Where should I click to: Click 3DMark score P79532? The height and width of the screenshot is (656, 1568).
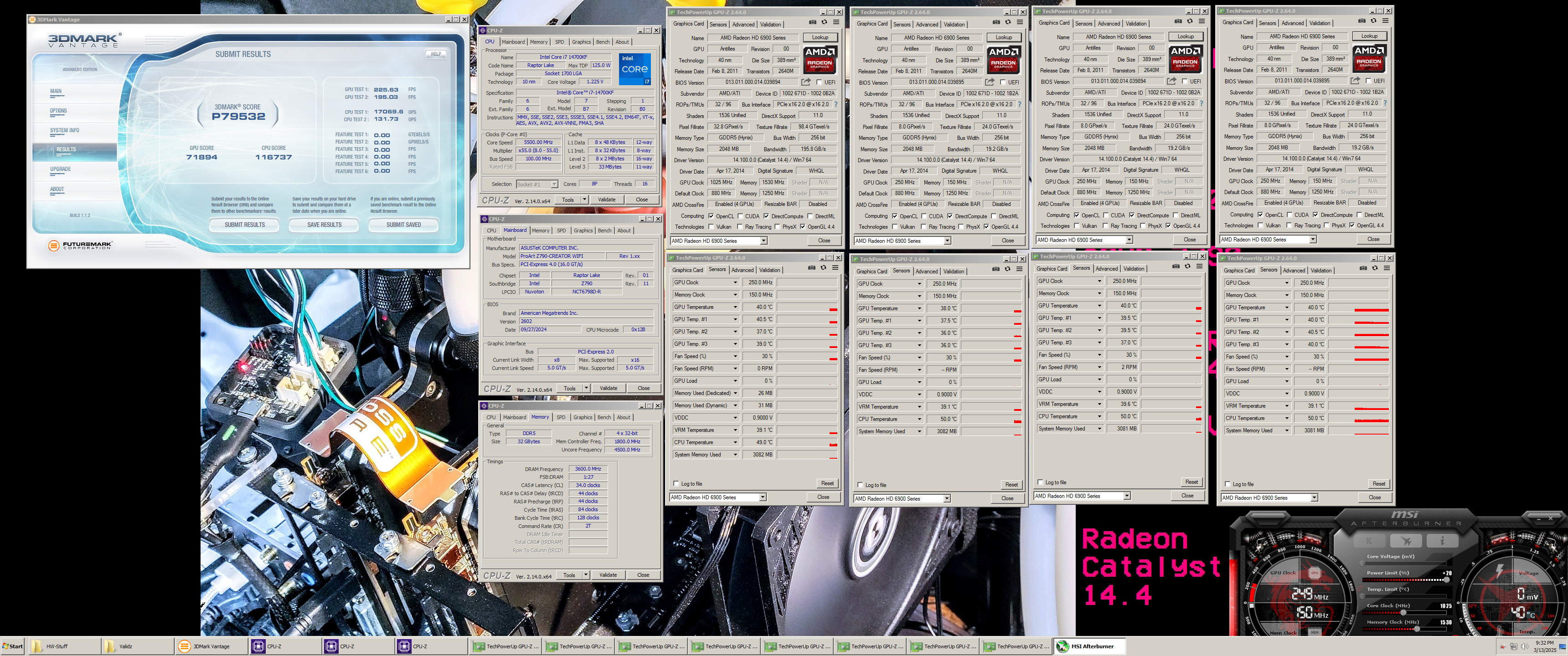click(x=238, y=117)
